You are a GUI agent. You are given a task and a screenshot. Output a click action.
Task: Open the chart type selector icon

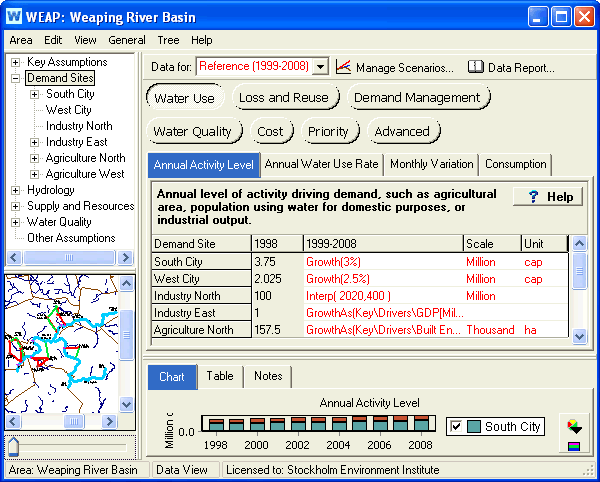click(x=574, y=426)
